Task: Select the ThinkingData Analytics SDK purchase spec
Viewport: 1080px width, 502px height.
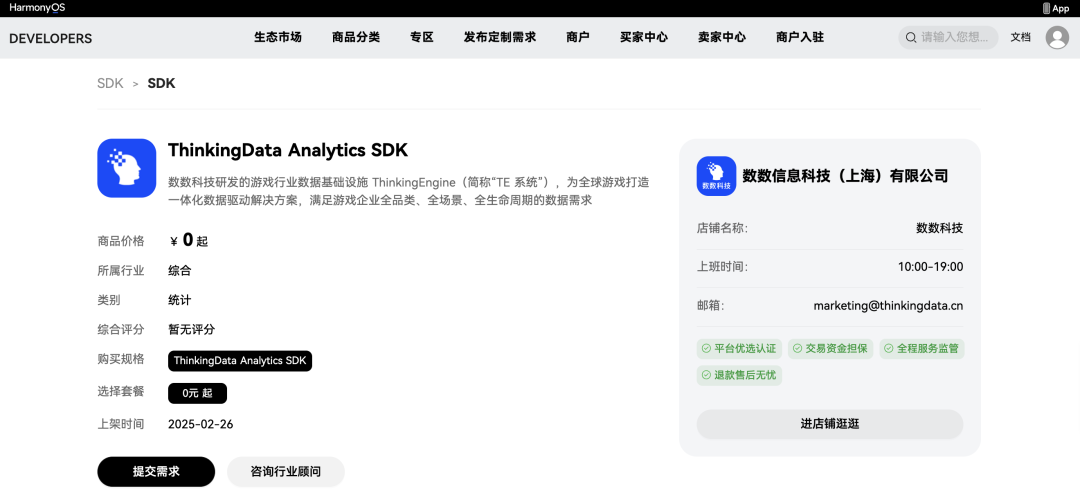Action: tap(240, 360)
